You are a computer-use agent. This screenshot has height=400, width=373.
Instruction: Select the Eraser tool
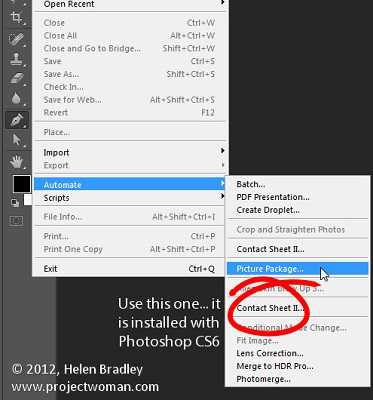coord(16,79)
